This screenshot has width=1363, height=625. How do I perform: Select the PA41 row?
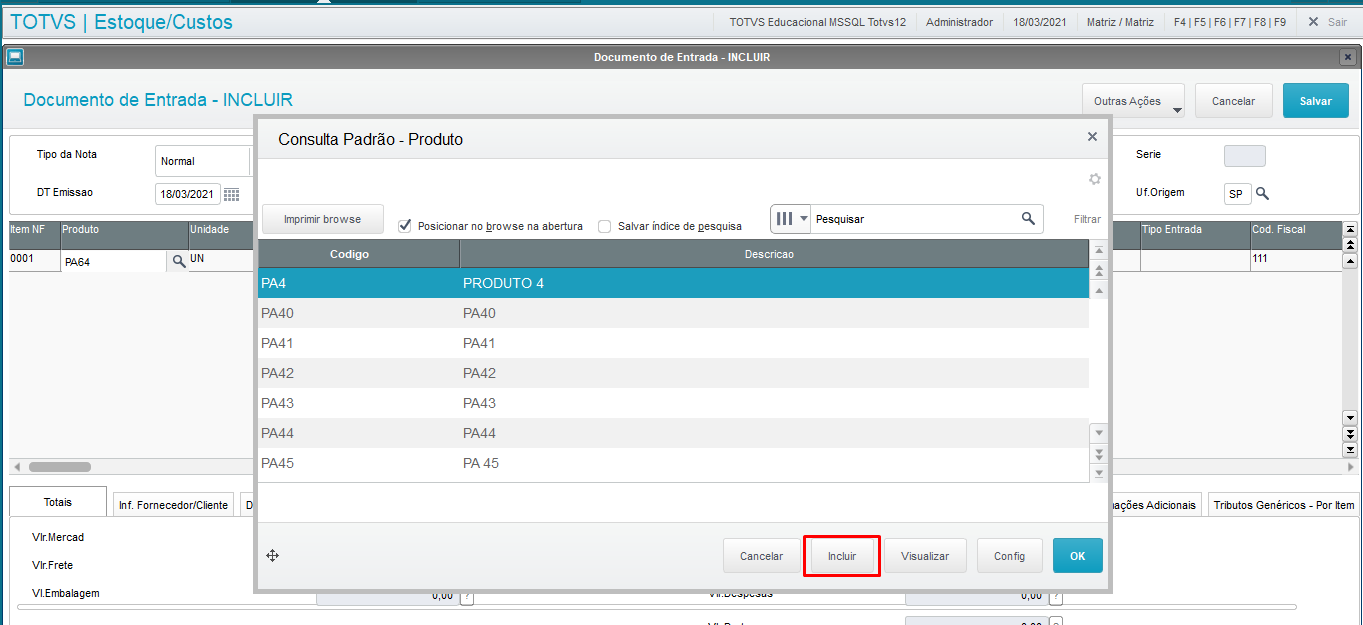[673, 343]
